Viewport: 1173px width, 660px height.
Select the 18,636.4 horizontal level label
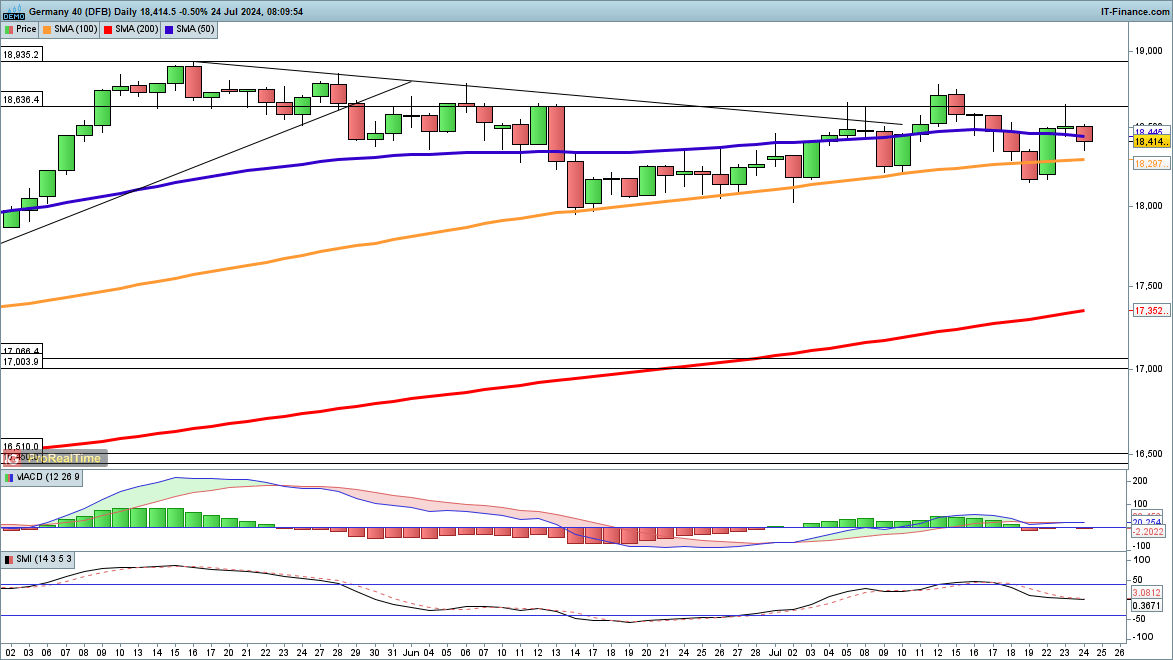(x=21, y=100)
